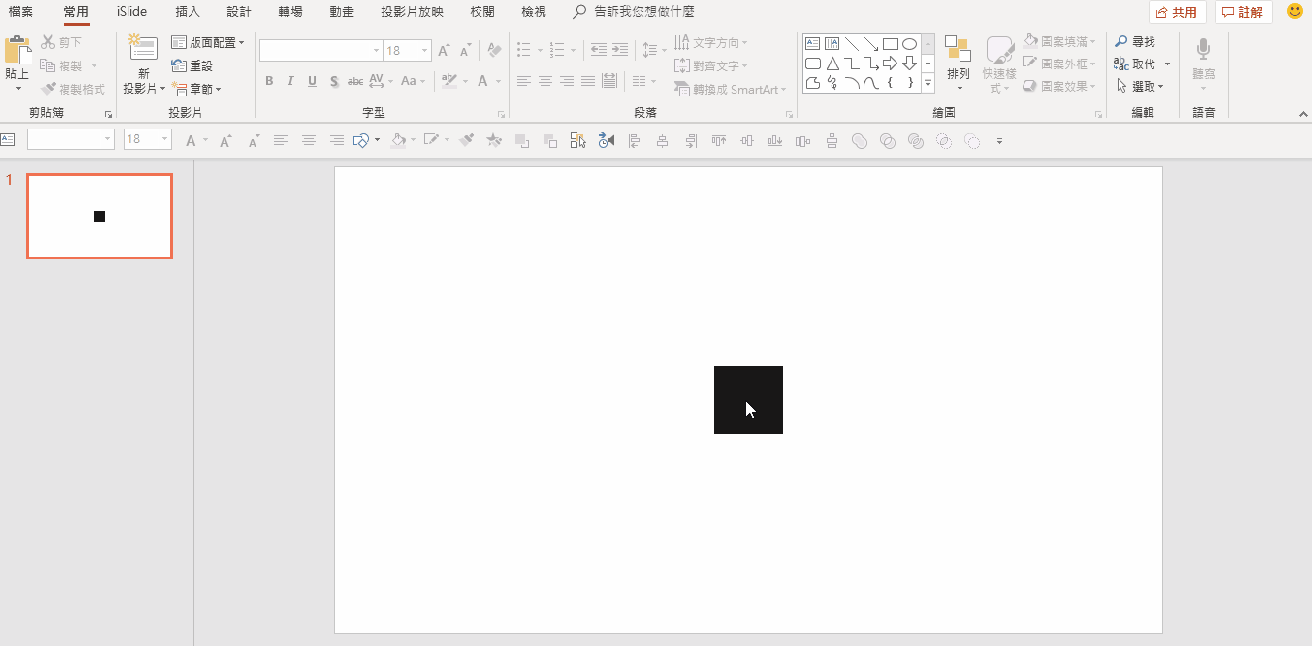The width and height of the screenshot is (1312, 646).
Task: Open 排列 (Arrange) dropdown
Action: click(958, 65)
